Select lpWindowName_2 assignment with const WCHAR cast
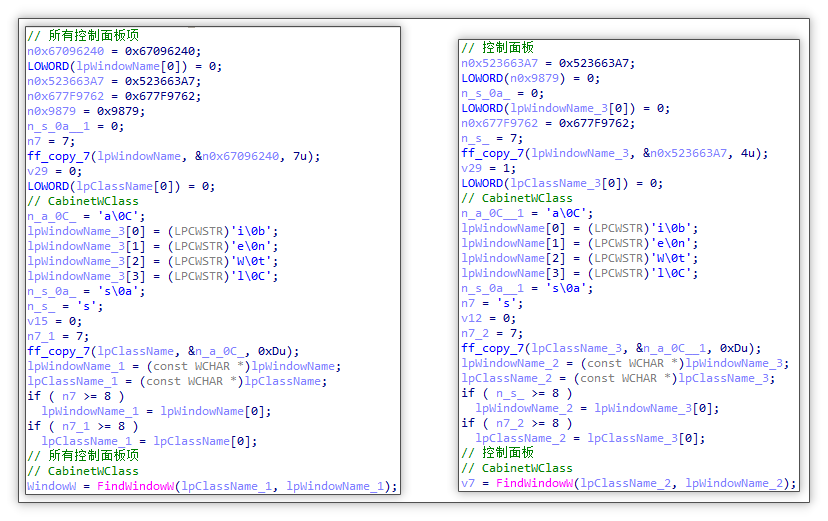The width and height of the screenshot is (828, 521). 625,363
